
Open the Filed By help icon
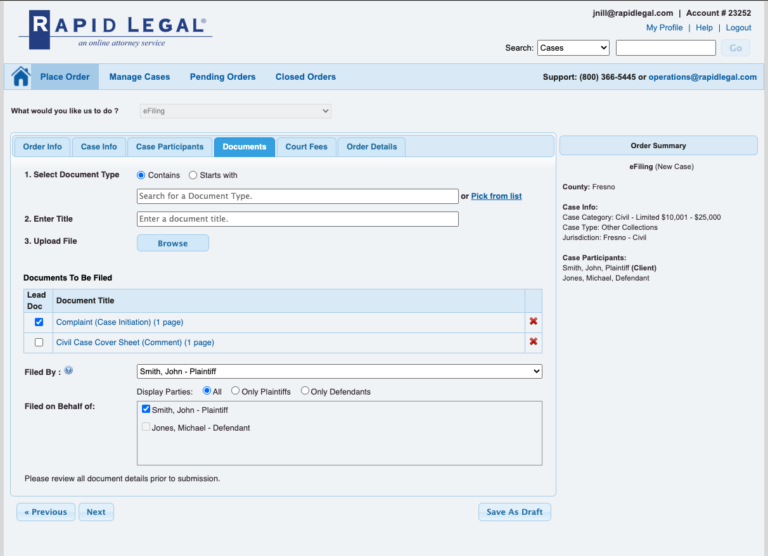coord(69,370)
